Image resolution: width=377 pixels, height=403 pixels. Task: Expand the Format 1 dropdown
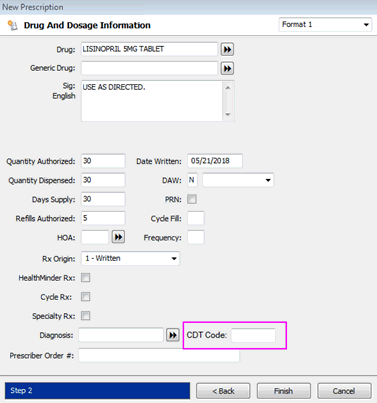[325, 25]
